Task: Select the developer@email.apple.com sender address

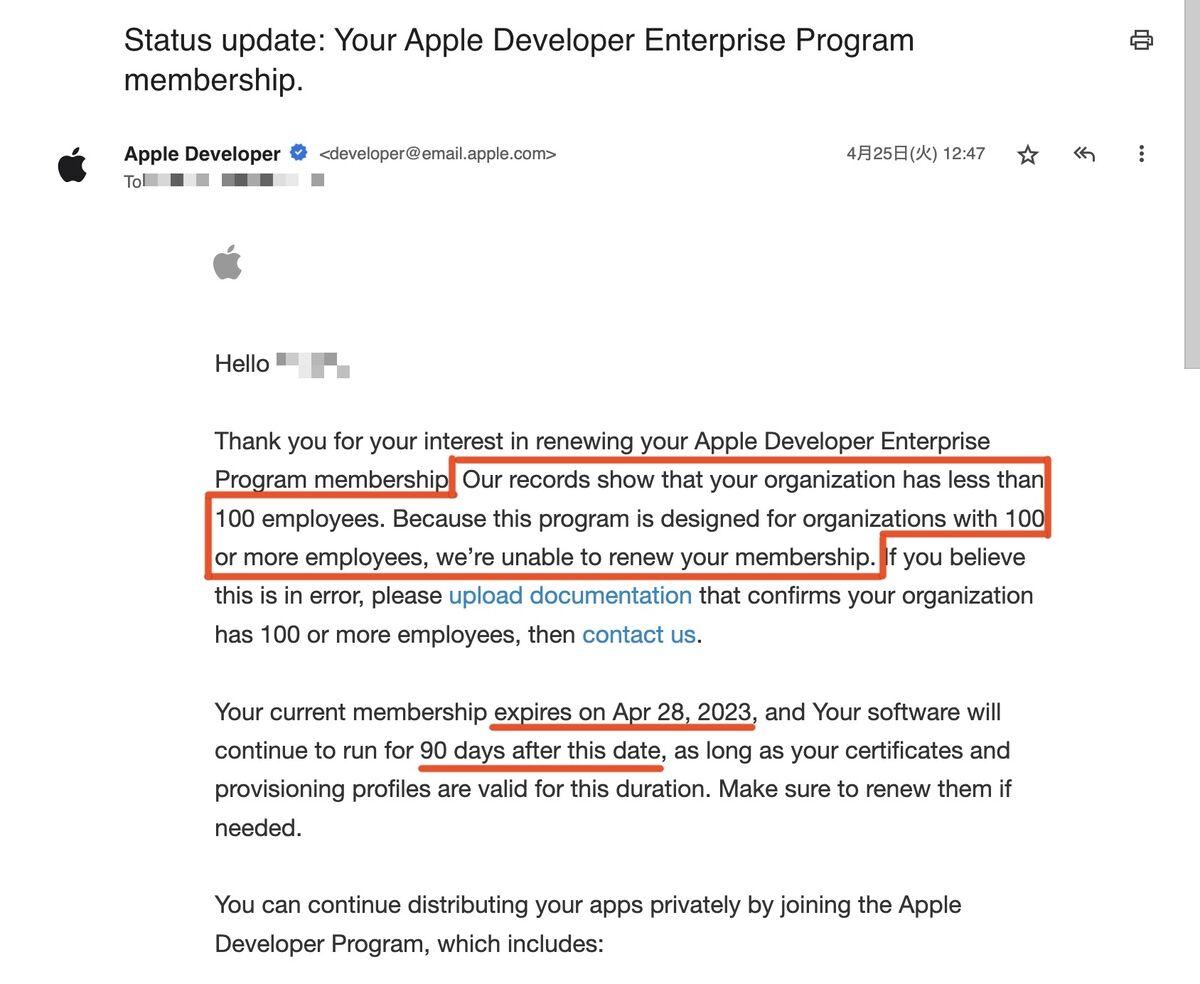Action: pyautogui.click(x=438, y=154)
